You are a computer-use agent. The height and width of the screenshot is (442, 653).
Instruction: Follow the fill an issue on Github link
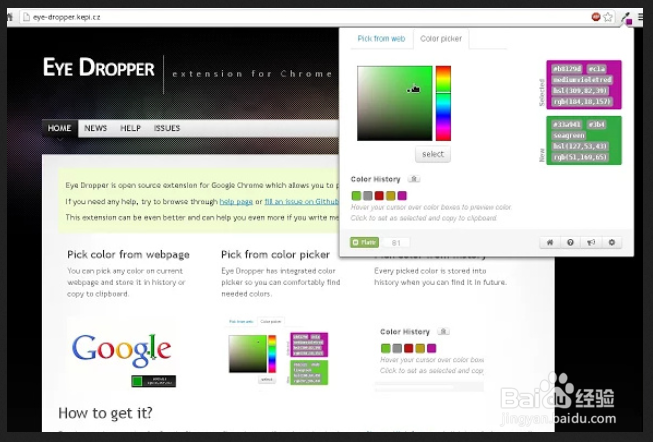click(x=302, y=202)
